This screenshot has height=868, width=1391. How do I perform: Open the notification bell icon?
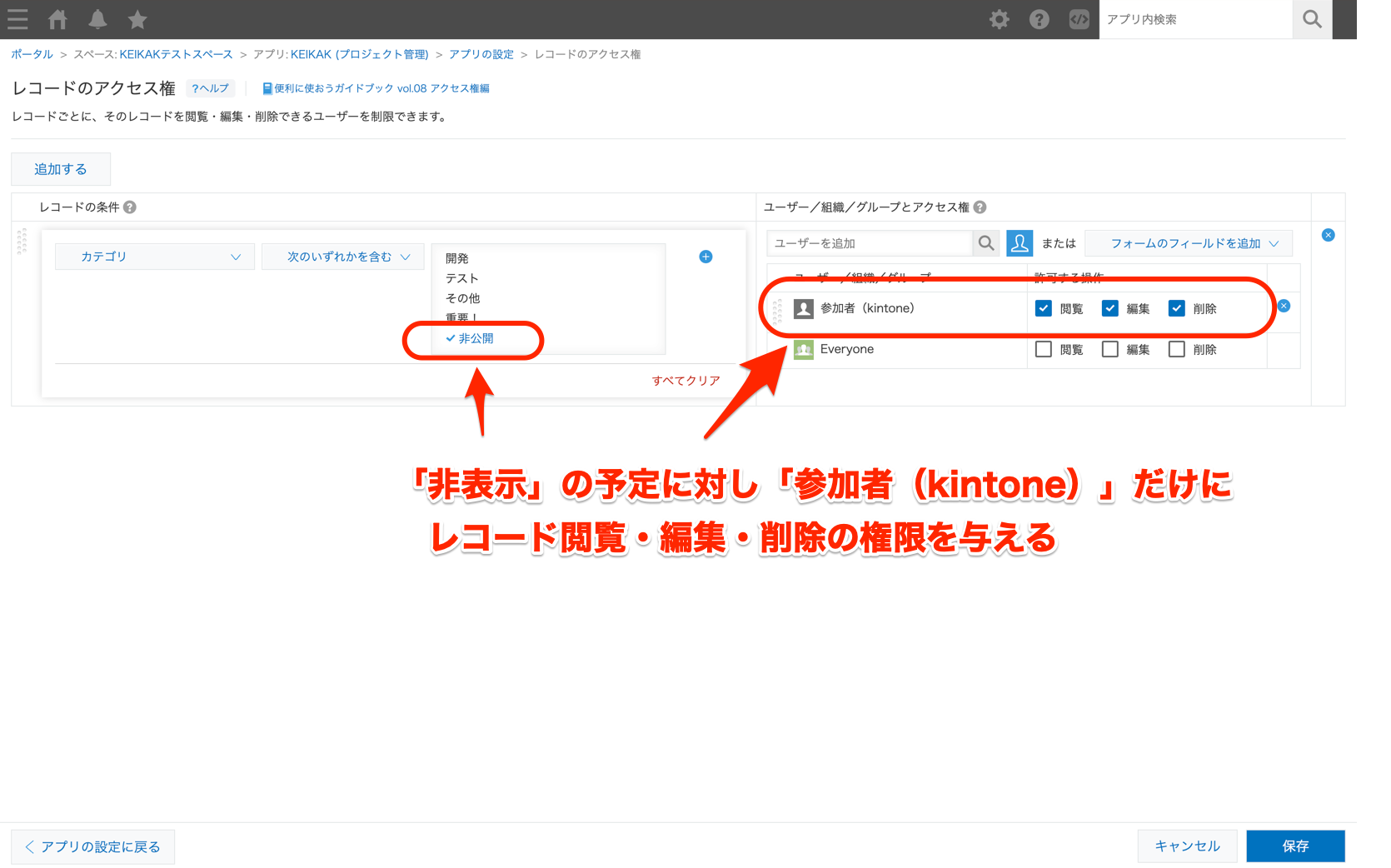click(97, 19)
